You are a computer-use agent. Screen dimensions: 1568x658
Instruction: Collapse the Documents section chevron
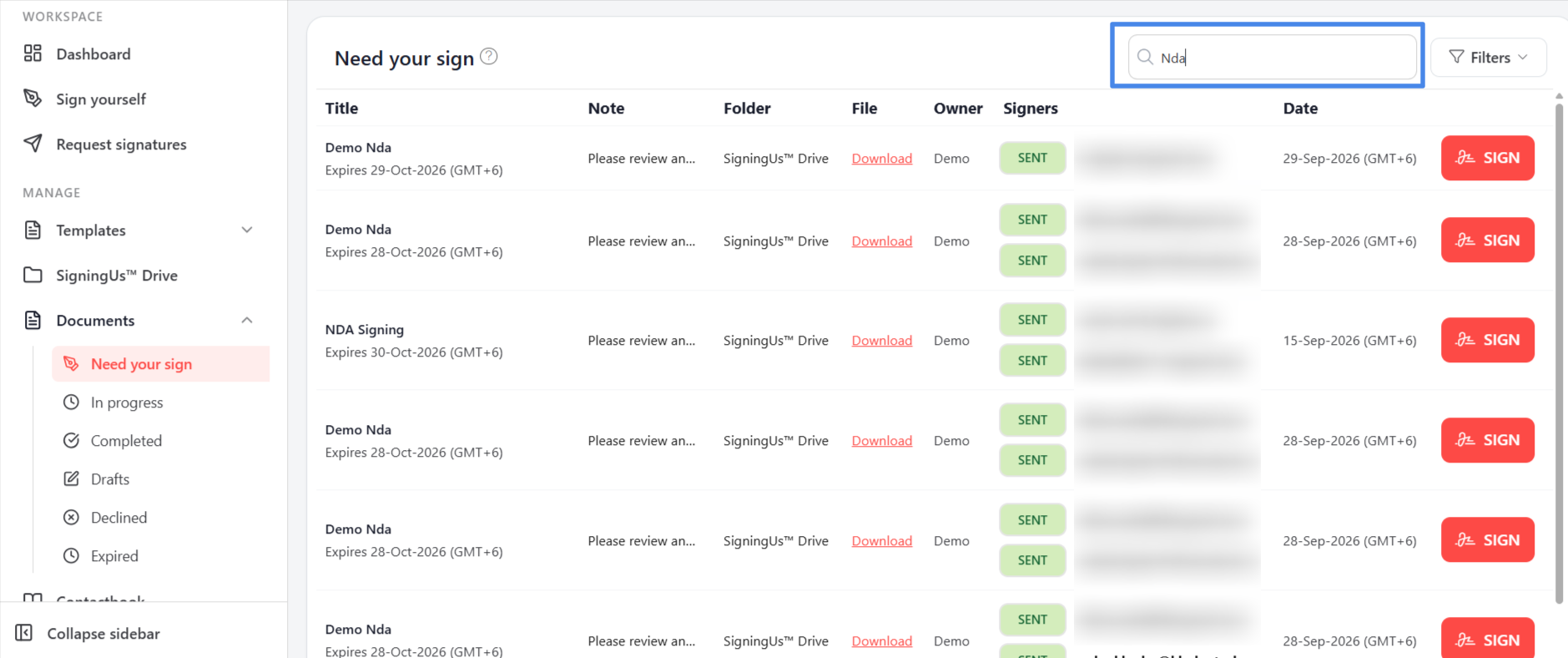pos(247,320)
